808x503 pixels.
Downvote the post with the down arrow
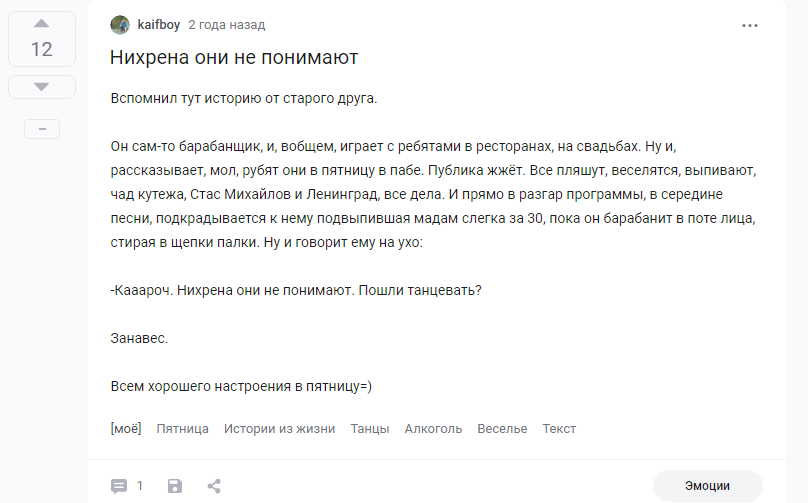coord(41,87)
